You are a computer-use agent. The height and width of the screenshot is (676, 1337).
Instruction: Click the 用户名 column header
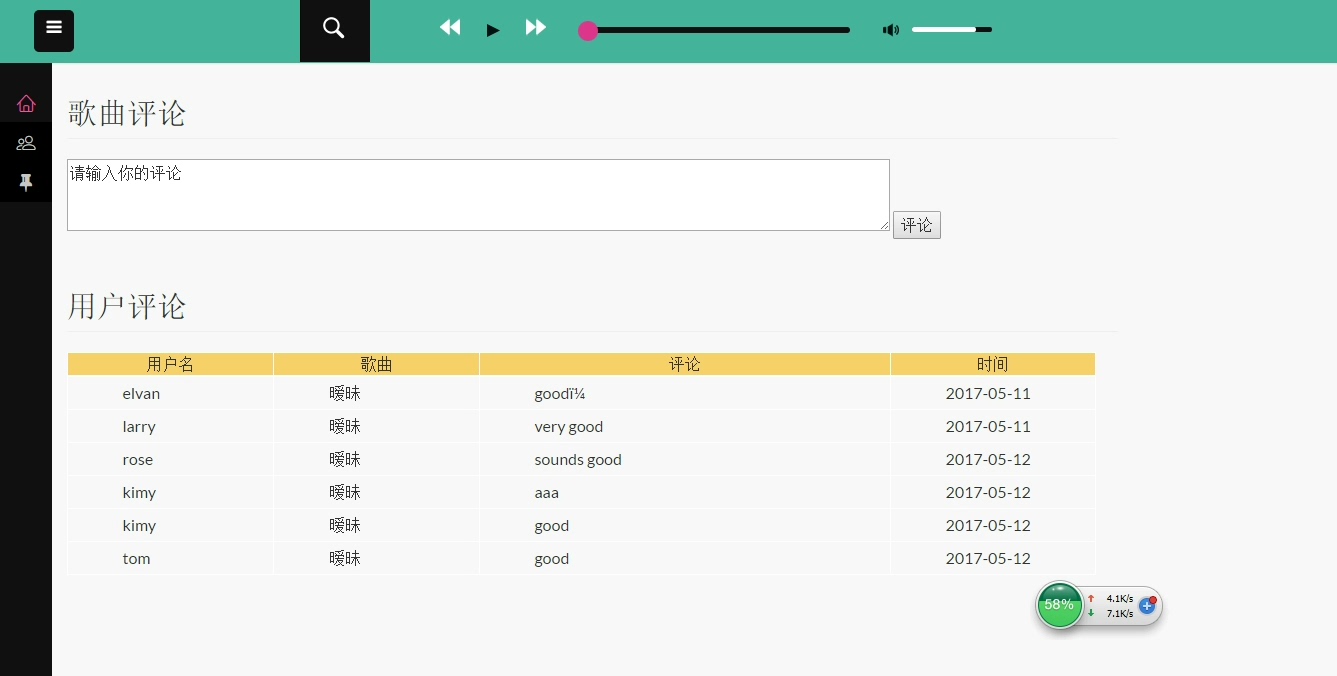click(x=171, y=365)
